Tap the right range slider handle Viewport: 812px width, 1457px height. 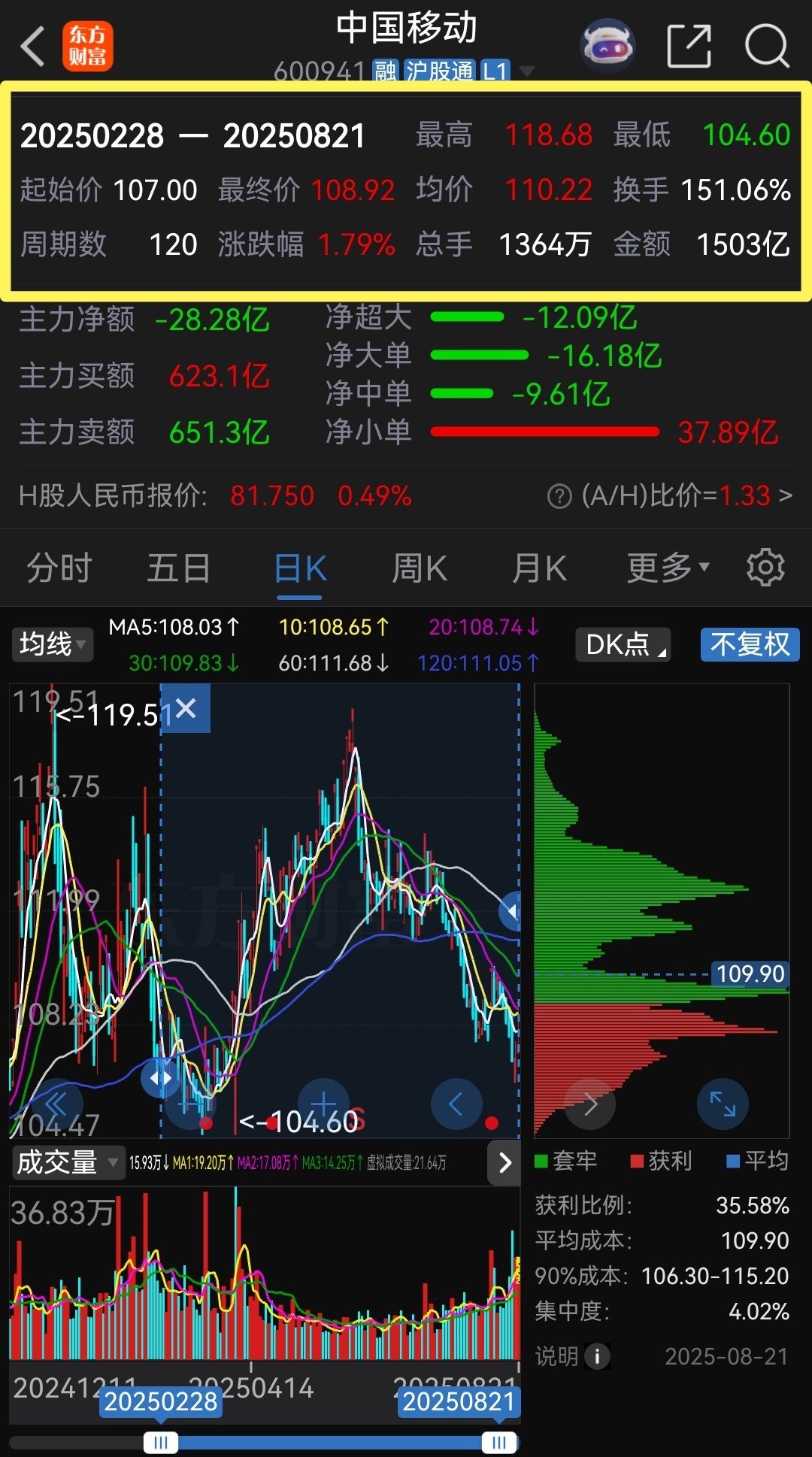pyautogui.click(x=499, y=1442)
